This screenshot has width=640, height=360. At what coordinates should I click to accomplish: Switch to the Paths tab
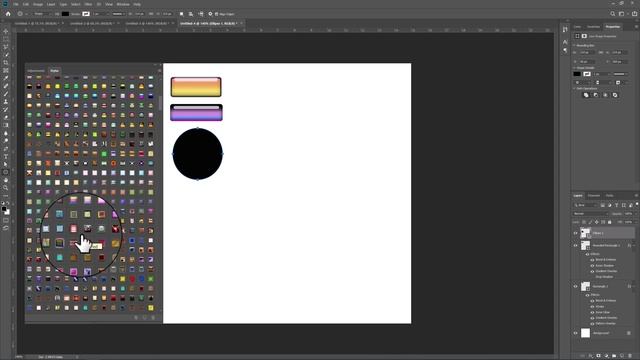coord(610,196)
